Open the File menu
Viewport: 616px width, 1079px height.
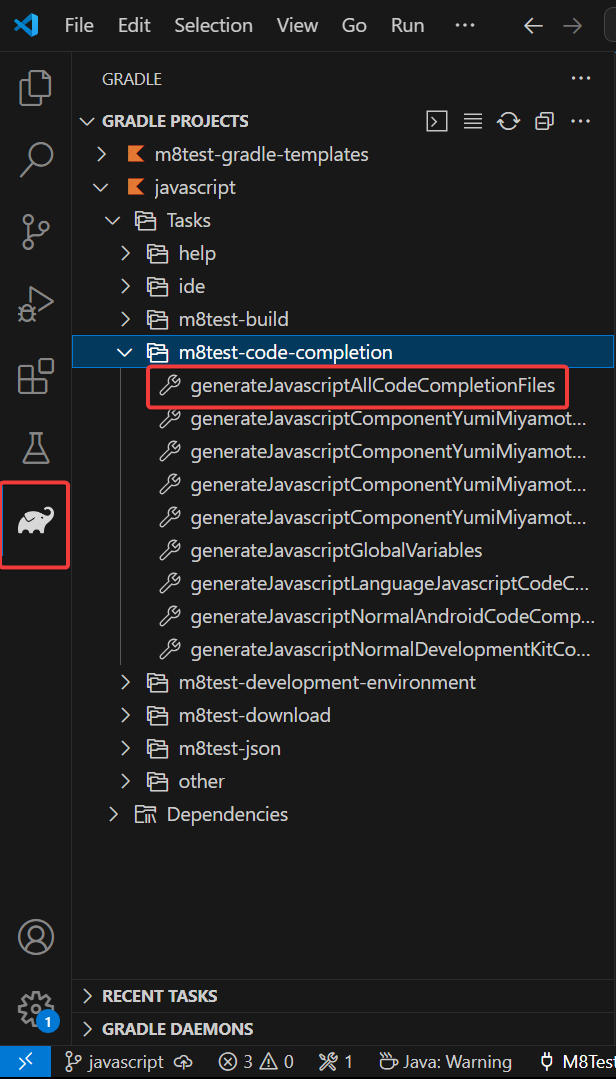[x=79, y=26]
